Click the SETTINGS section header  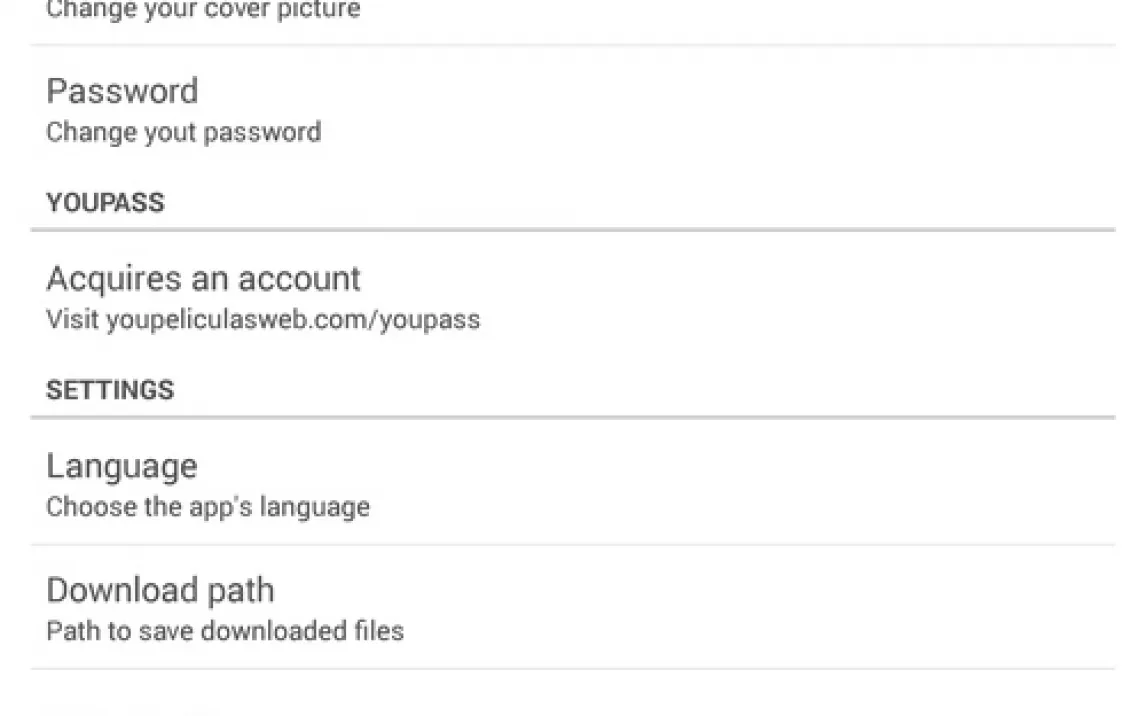pyautogui.click(x=110, y=389)
